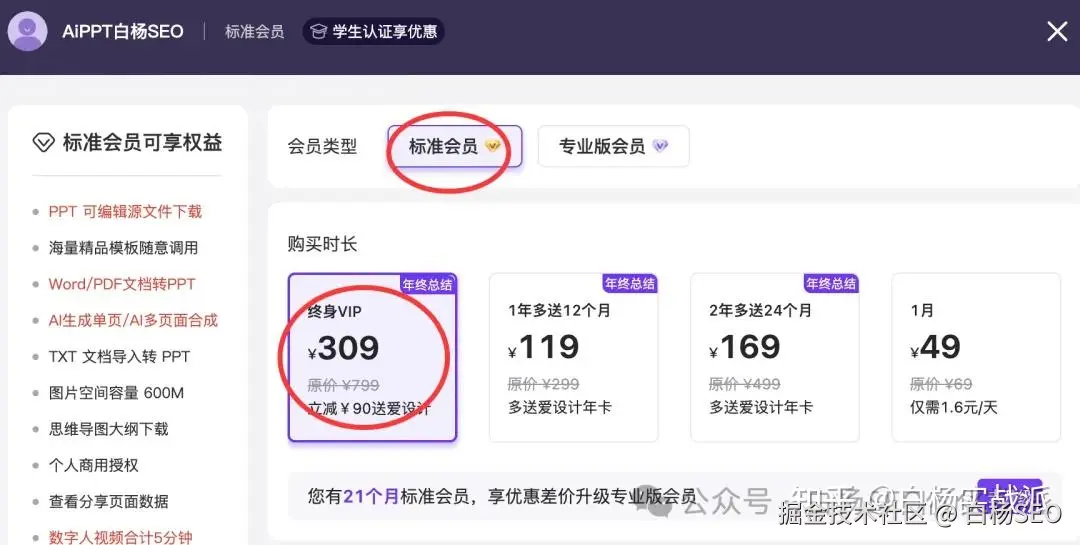
Task: Click the 年终总结 tag on 1年多送12个月 plan
Action: click(630, 283)
